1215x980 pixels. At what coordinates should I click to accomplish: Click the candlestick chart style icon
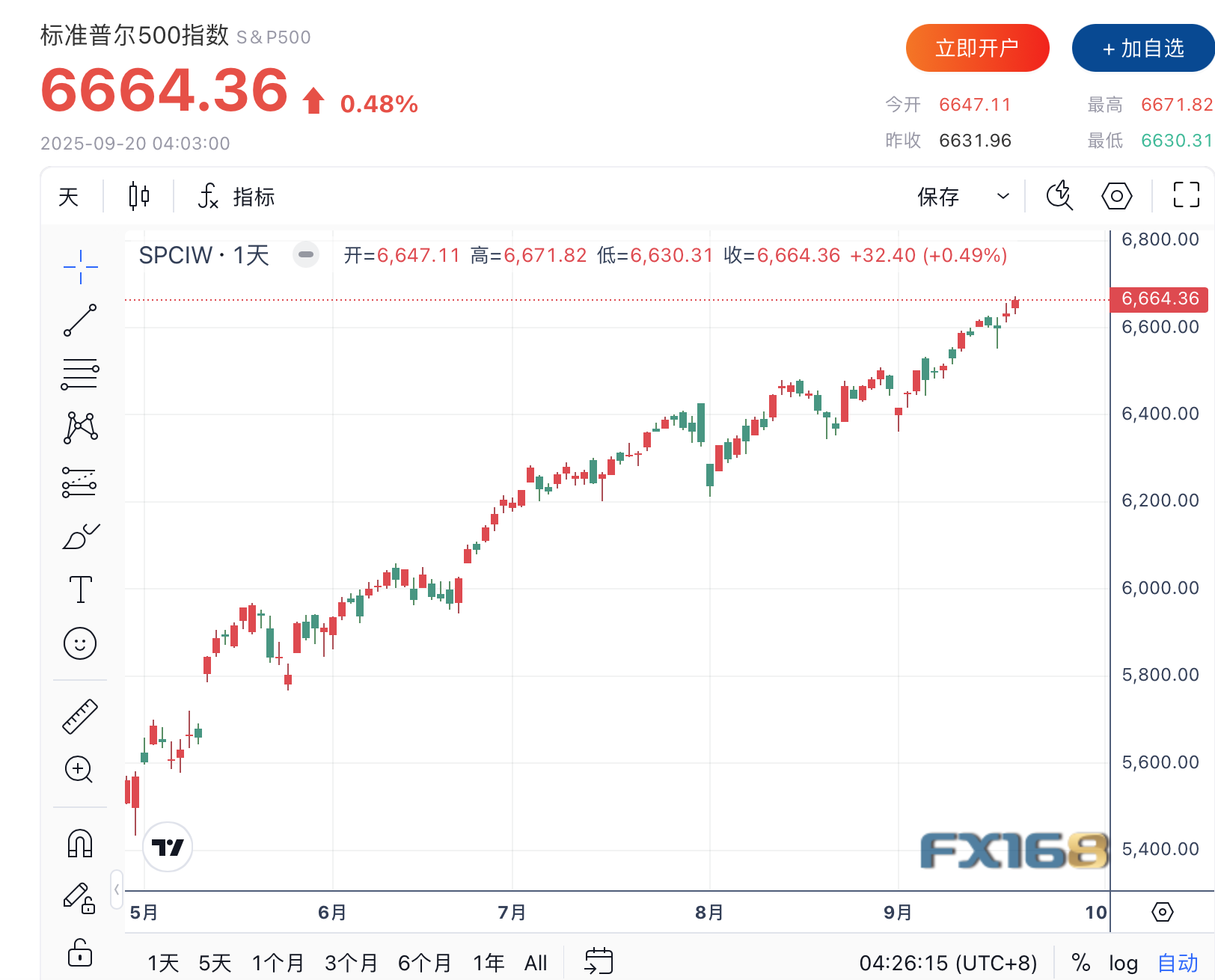click(x=138, y=197)
